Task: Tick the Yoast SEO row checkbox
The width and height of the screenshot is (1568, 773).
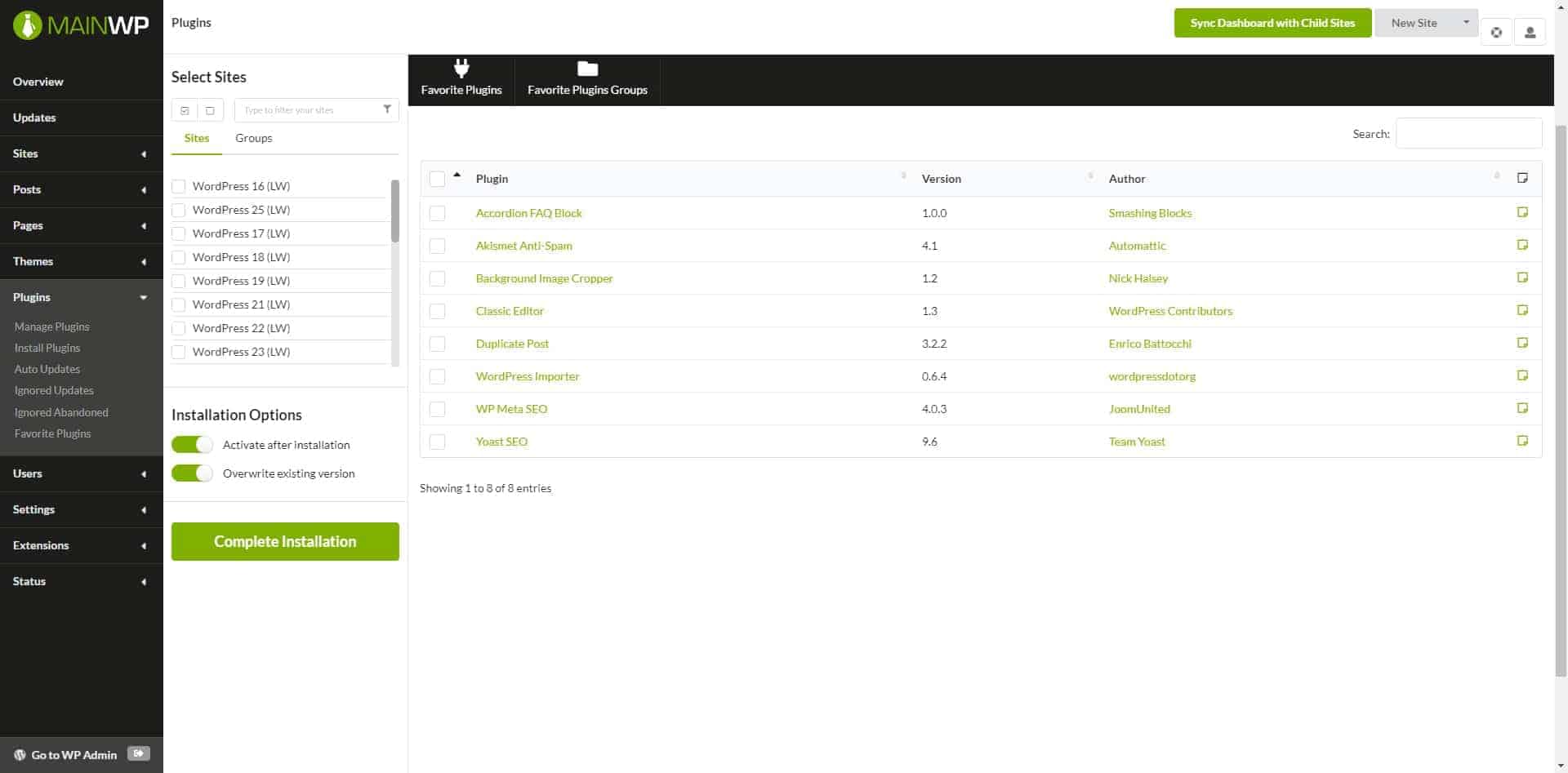Action: 438,442
